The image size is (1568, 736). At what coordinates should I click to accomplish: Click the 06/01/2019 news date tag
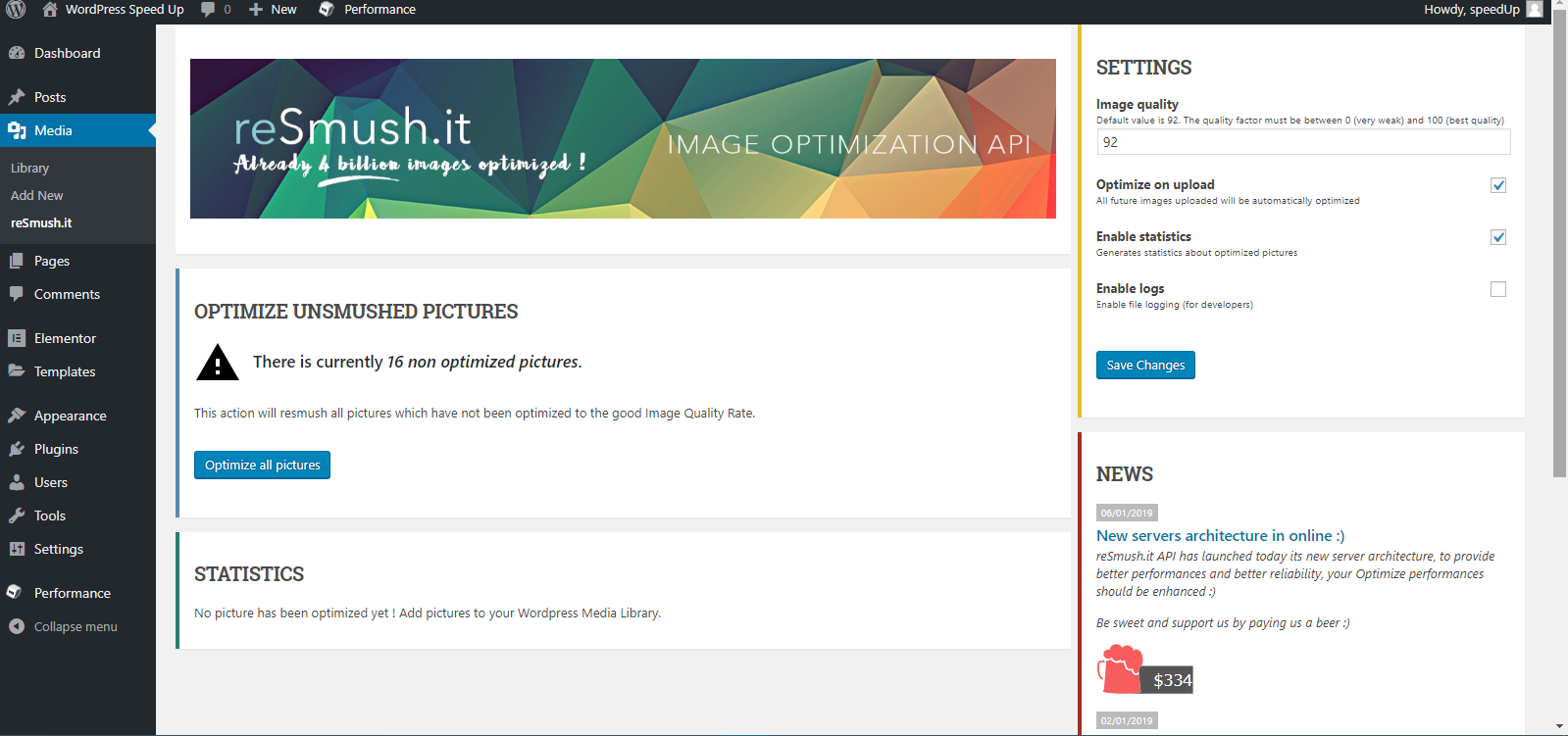coord(1127,513)
